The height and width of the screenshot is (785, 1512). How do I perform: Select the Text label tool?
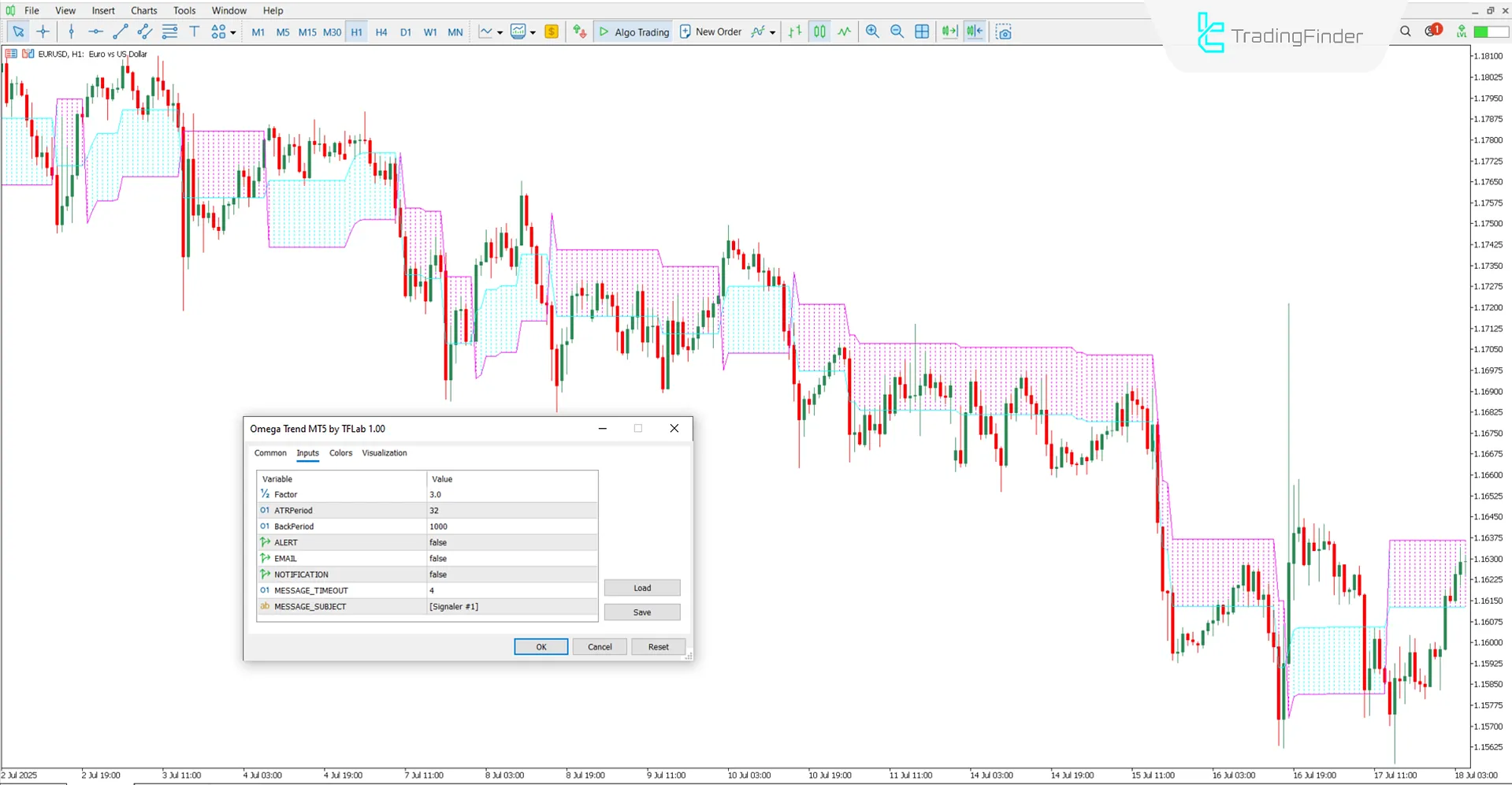[194, 32]
